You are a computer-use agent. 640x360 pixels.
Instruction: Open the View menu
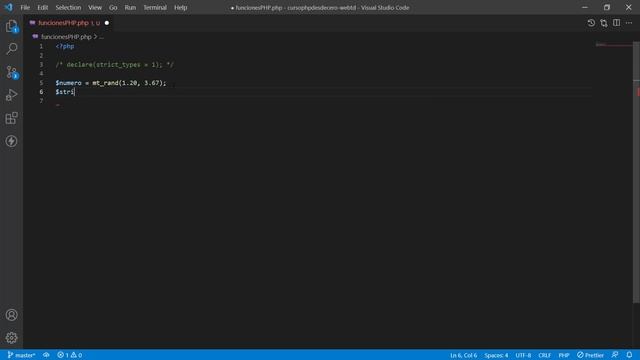coord(95,7)
